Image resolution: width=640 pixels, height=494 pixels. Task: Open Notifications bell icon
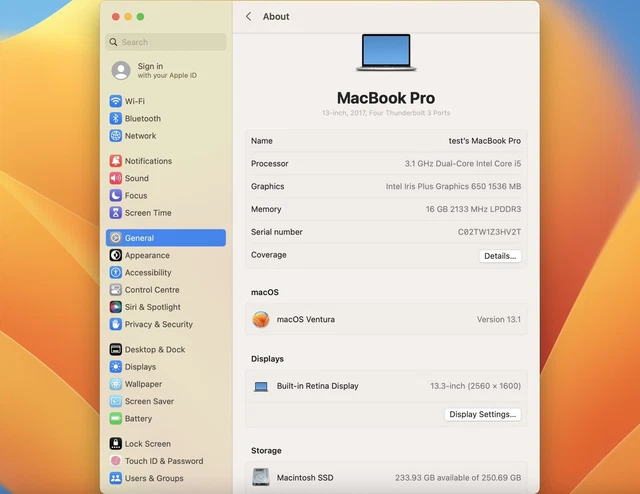116,161
